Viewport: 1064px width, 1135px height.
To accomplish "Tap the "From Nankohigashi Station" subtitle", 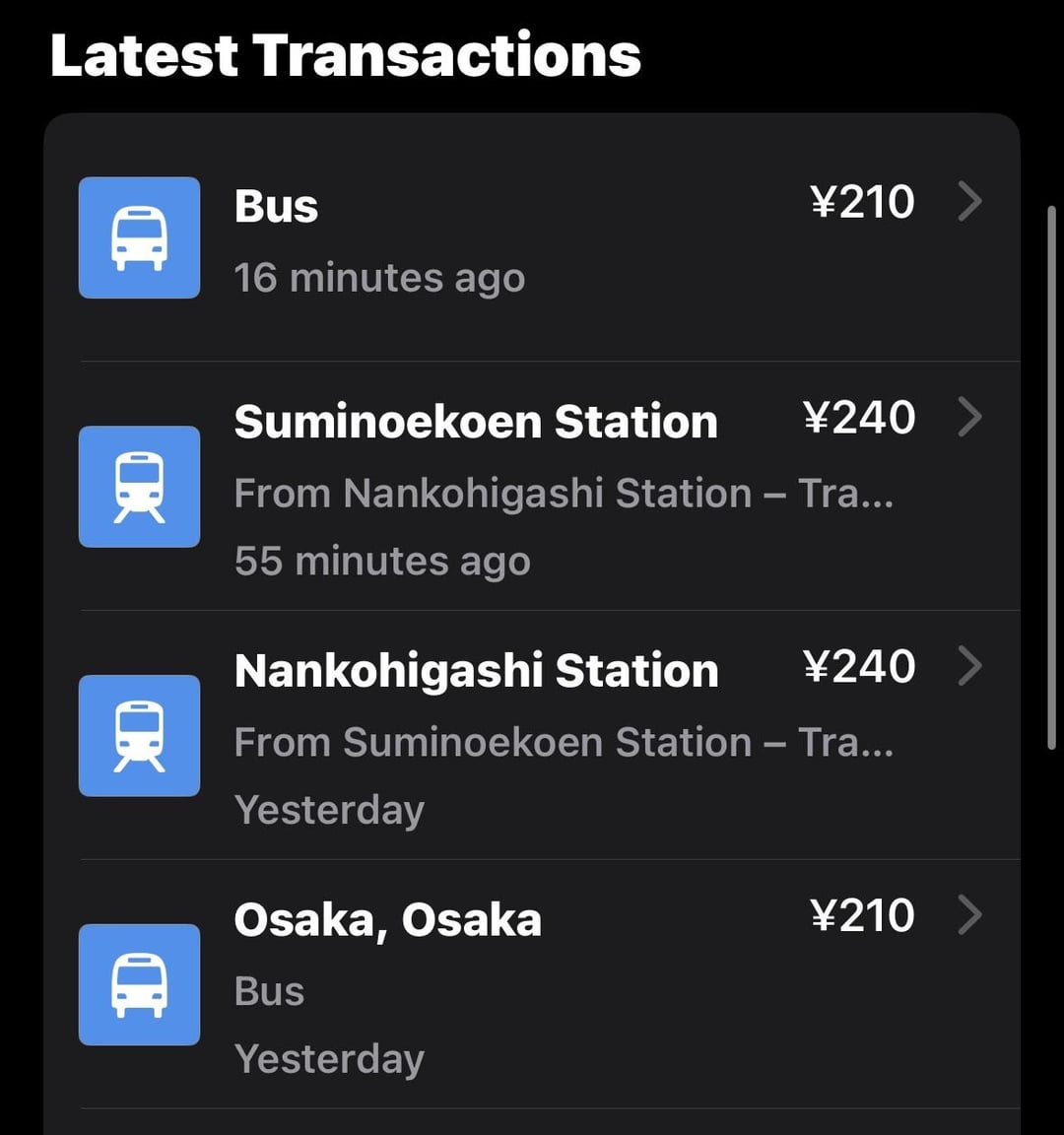I will (493, 494).
